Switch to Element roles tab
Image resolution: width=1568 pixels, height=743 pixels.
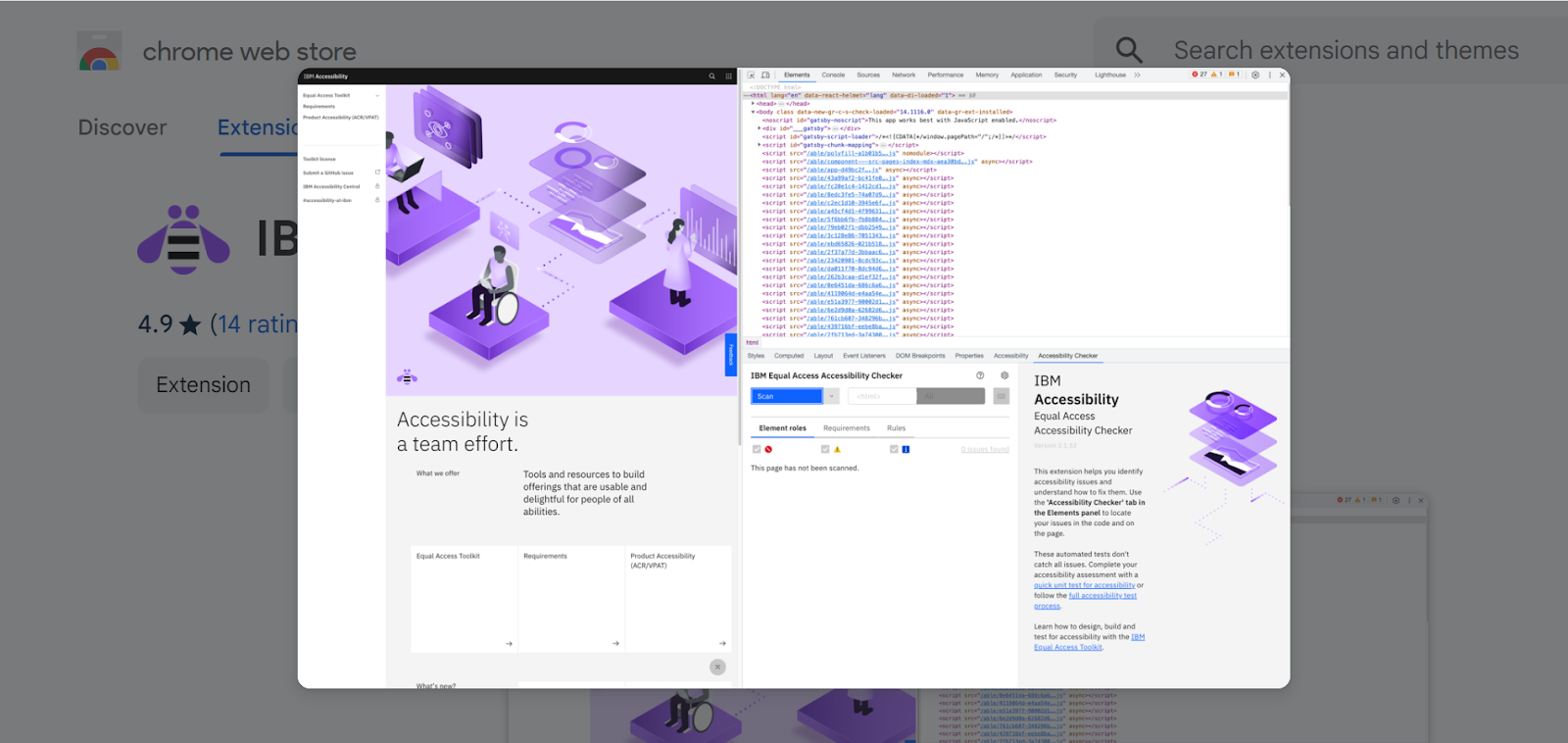tap(783, 428)
